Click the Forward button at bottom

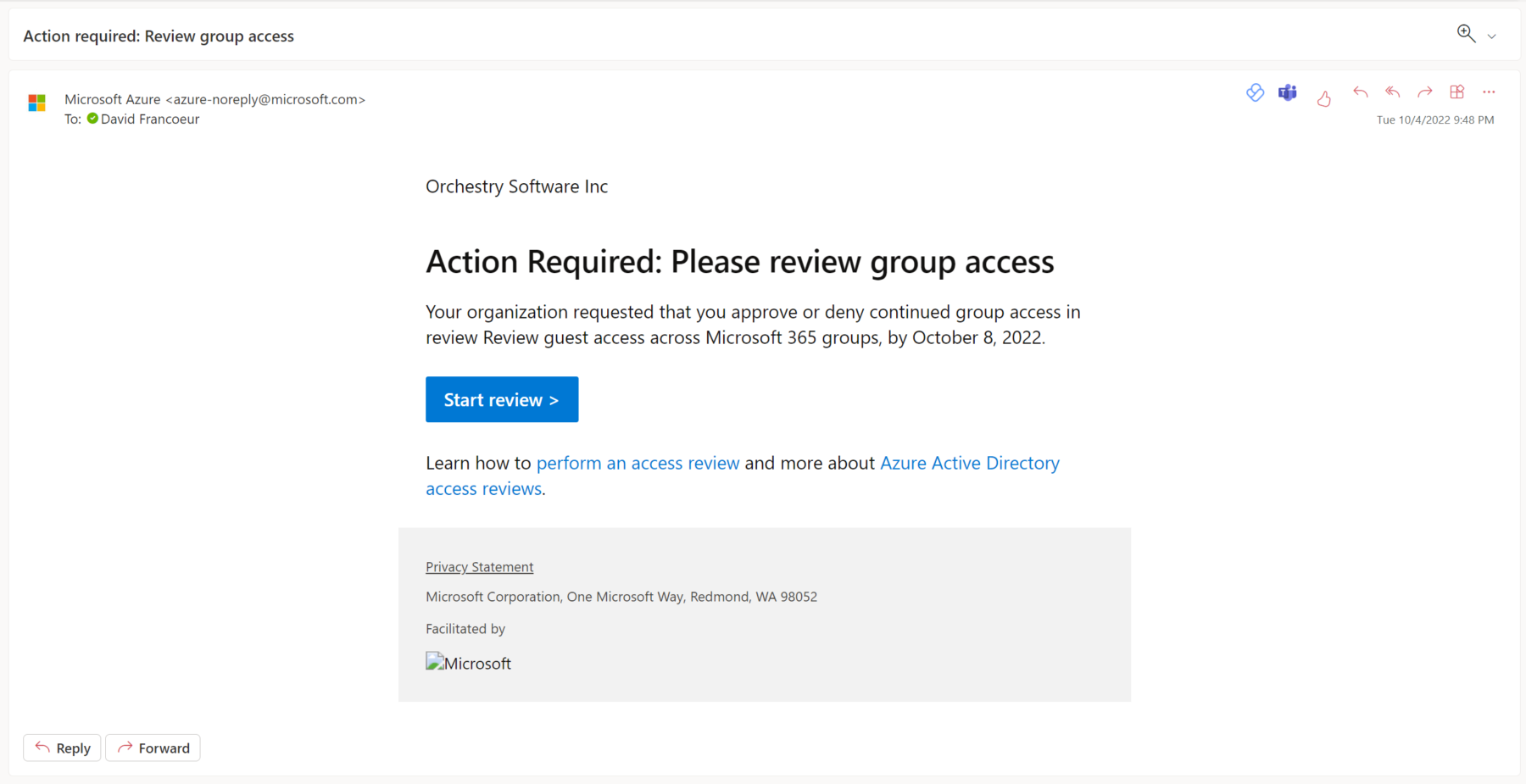(153, 748)
